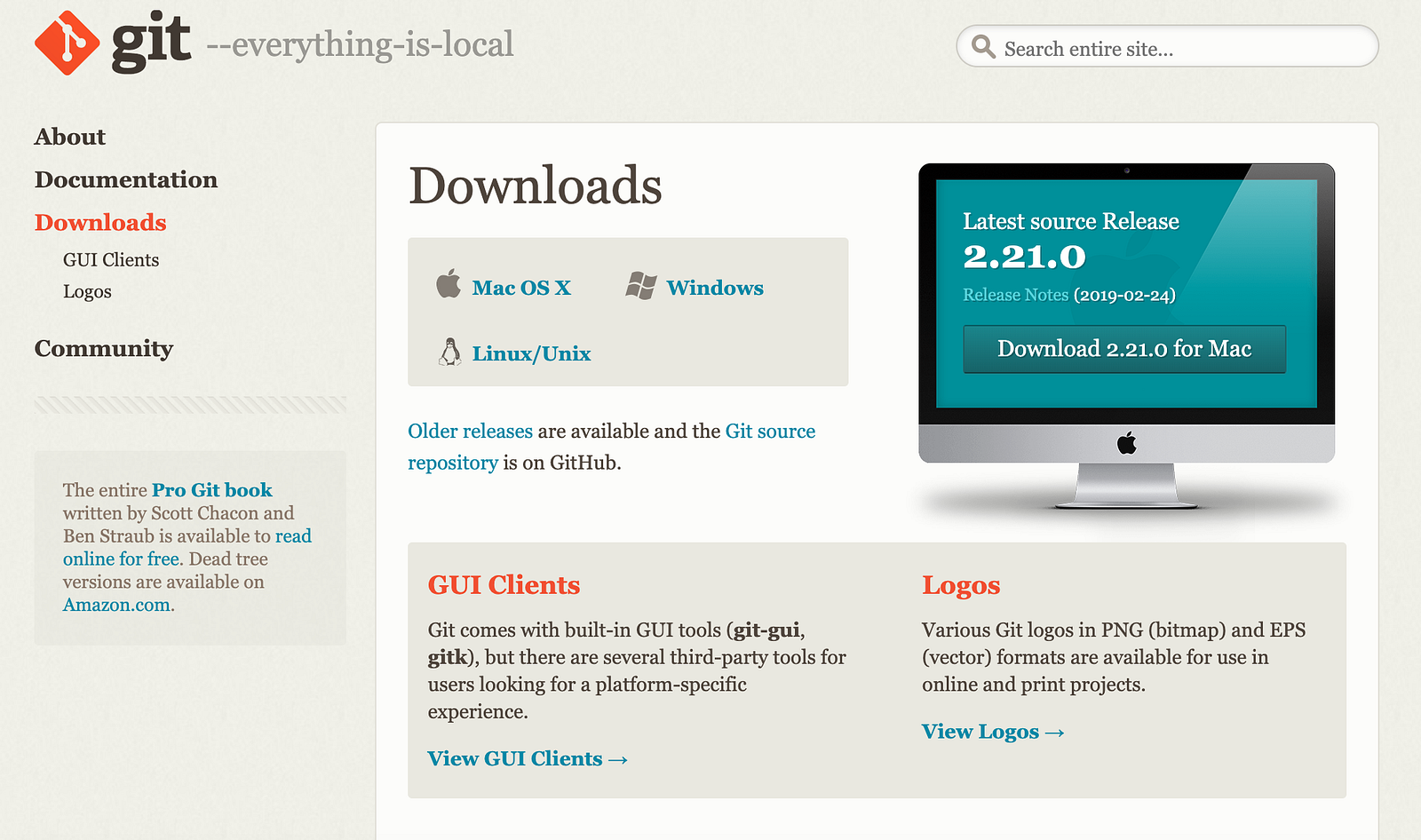Click the Linux penguin icon
The image size is (1421, 840).
tap(450, 353)
